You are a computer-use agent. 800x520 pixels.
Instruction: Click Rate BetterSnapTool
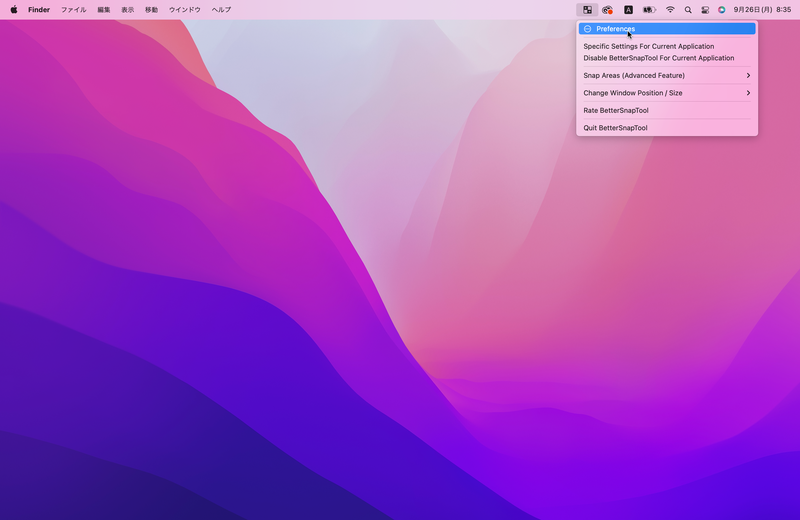(x=667, y=110)
